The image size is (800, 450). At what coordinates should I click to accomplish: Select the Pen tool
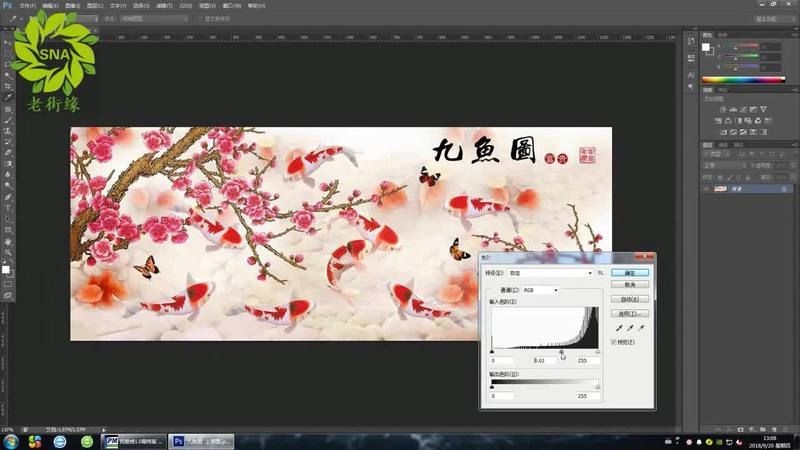8,197
